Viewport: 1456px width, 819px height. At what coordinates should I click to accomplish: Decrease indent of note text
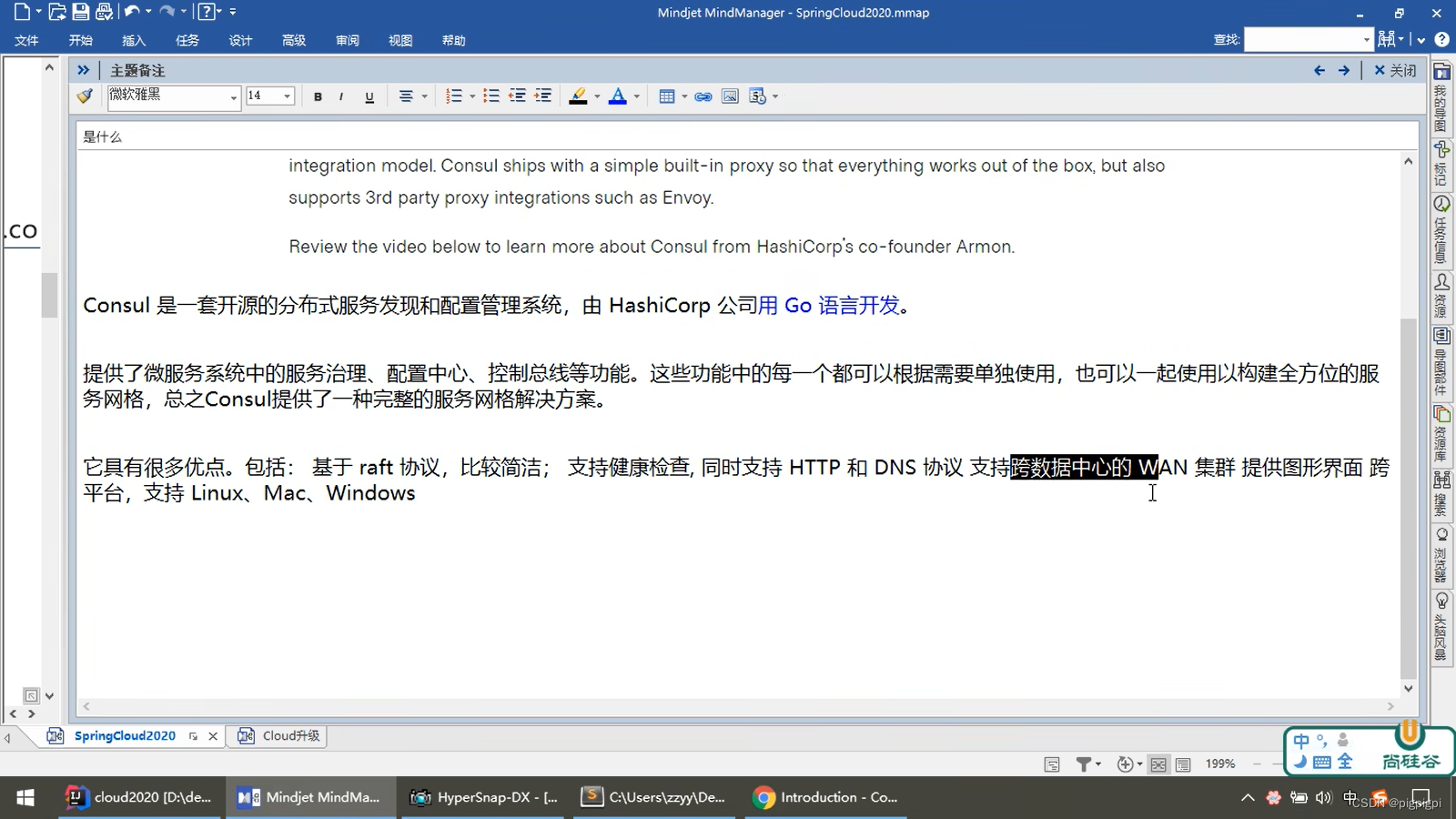pos(517,96)
